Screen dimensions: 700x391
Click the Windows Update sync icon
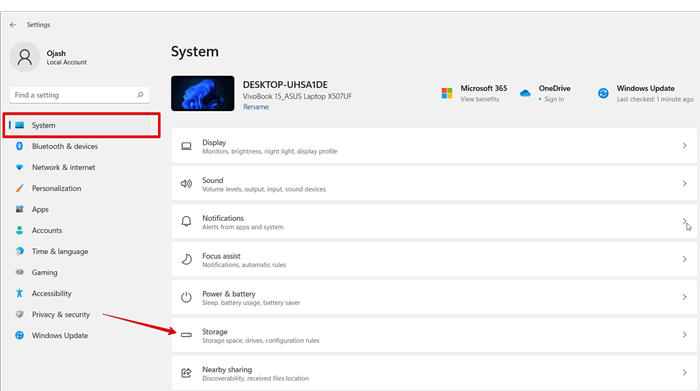603,93
